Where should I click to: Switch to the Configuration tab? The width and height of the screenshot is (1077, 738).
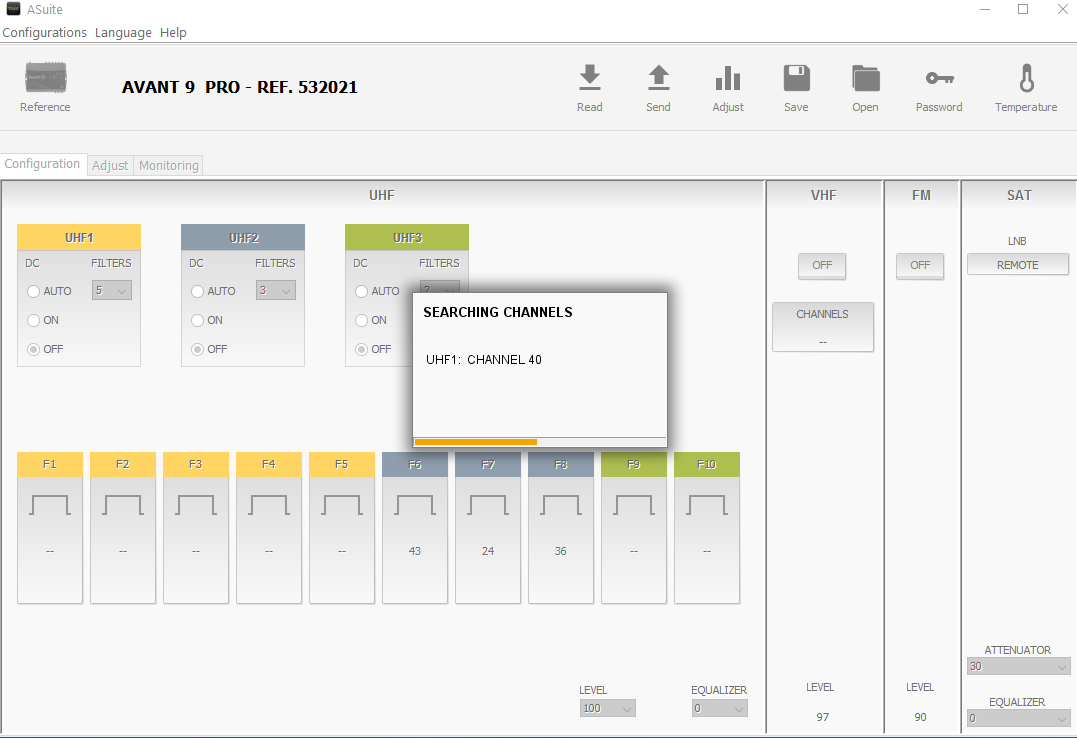click(43, 164)
